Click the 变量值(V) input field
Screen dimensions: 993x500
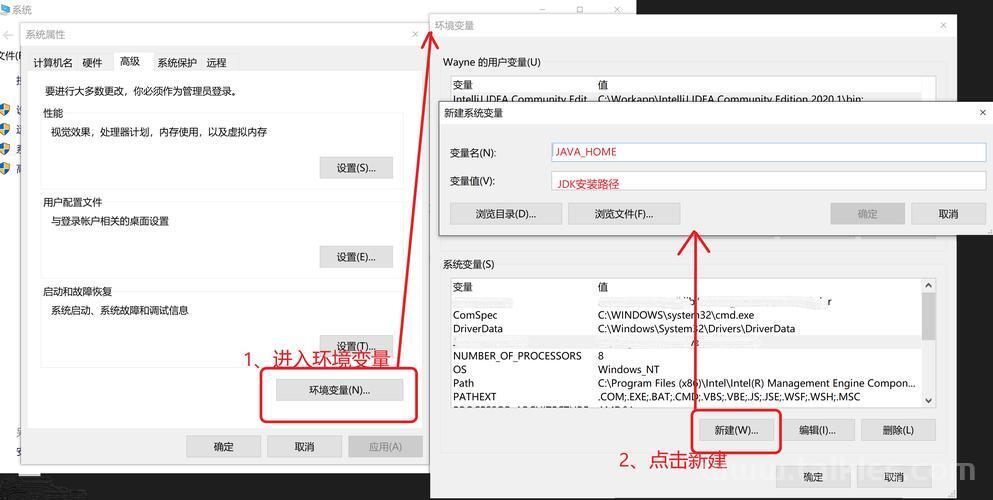(768, 181)
